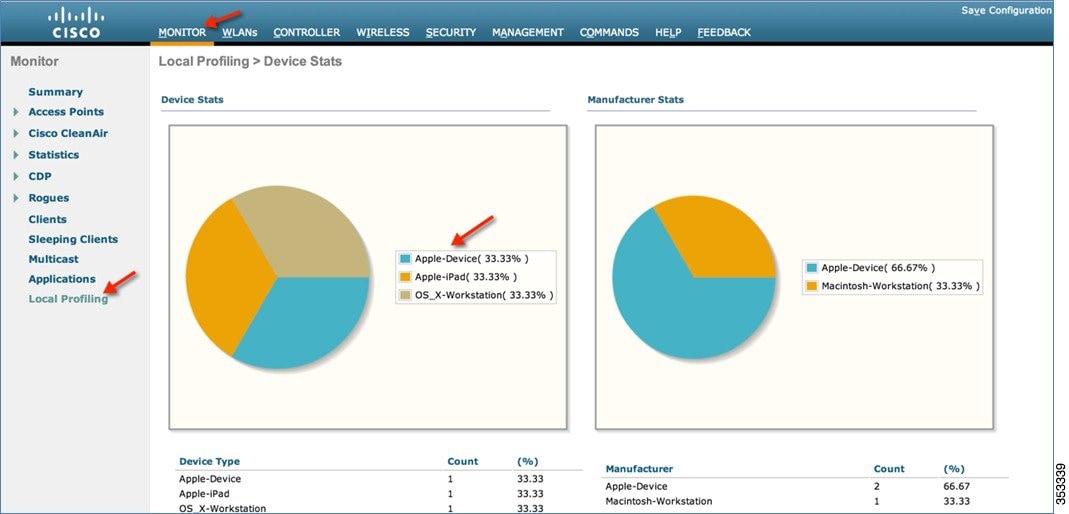1069x514 pixels.
Task: Open the WIRELESS menu
Action: point(382,32)
